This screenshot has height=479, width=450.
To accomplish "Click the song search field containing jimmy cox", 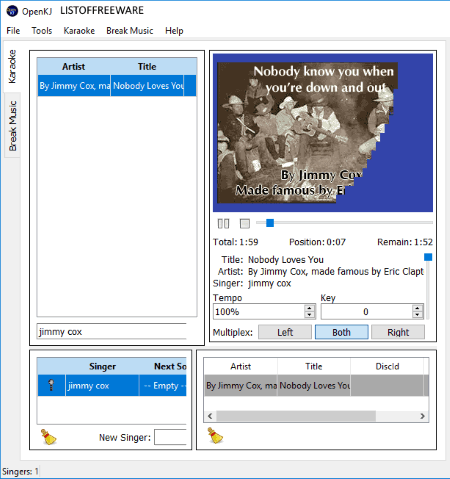I will coord(111,331).
